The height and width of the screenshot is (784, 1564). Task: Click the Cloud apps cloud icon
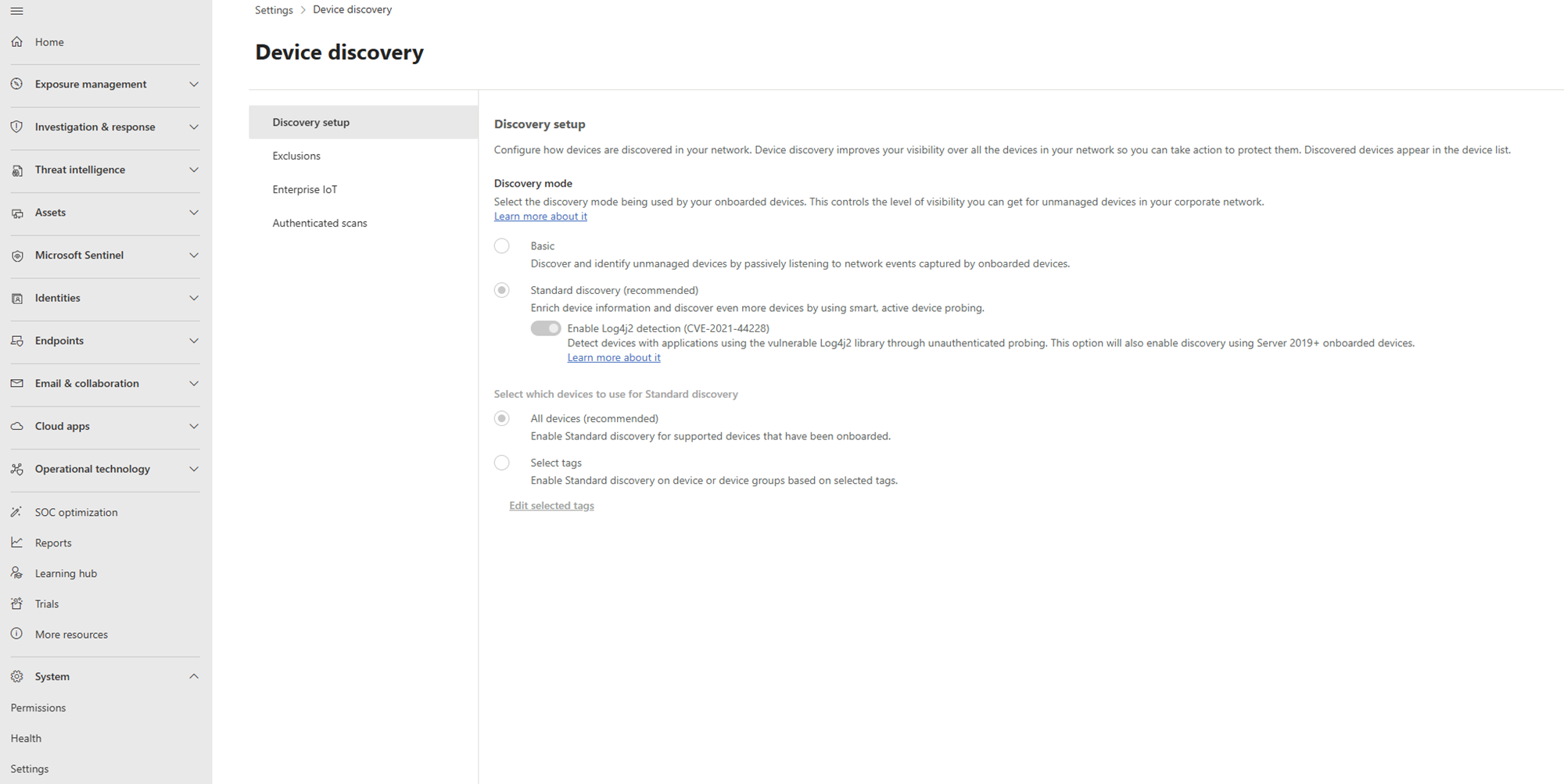pyautogui.click(x=17, y=427)
